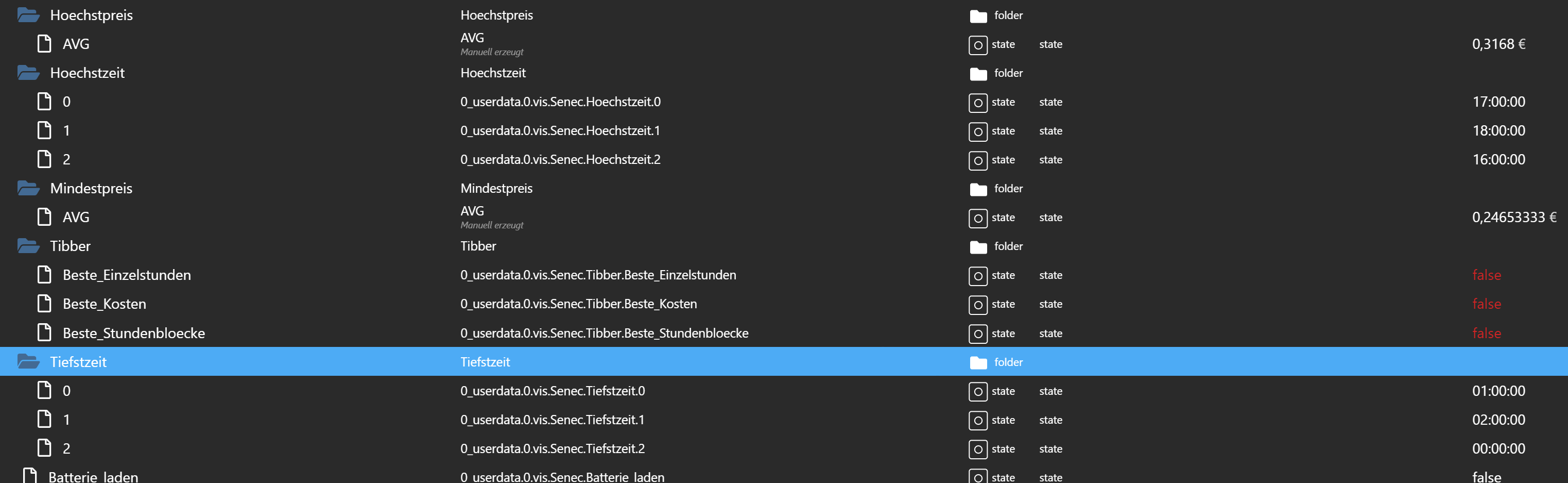Click the name 0_userdata.0.vis.Senec.Hoechstzeit.2

pyautogui.click(x=561, y=160)
